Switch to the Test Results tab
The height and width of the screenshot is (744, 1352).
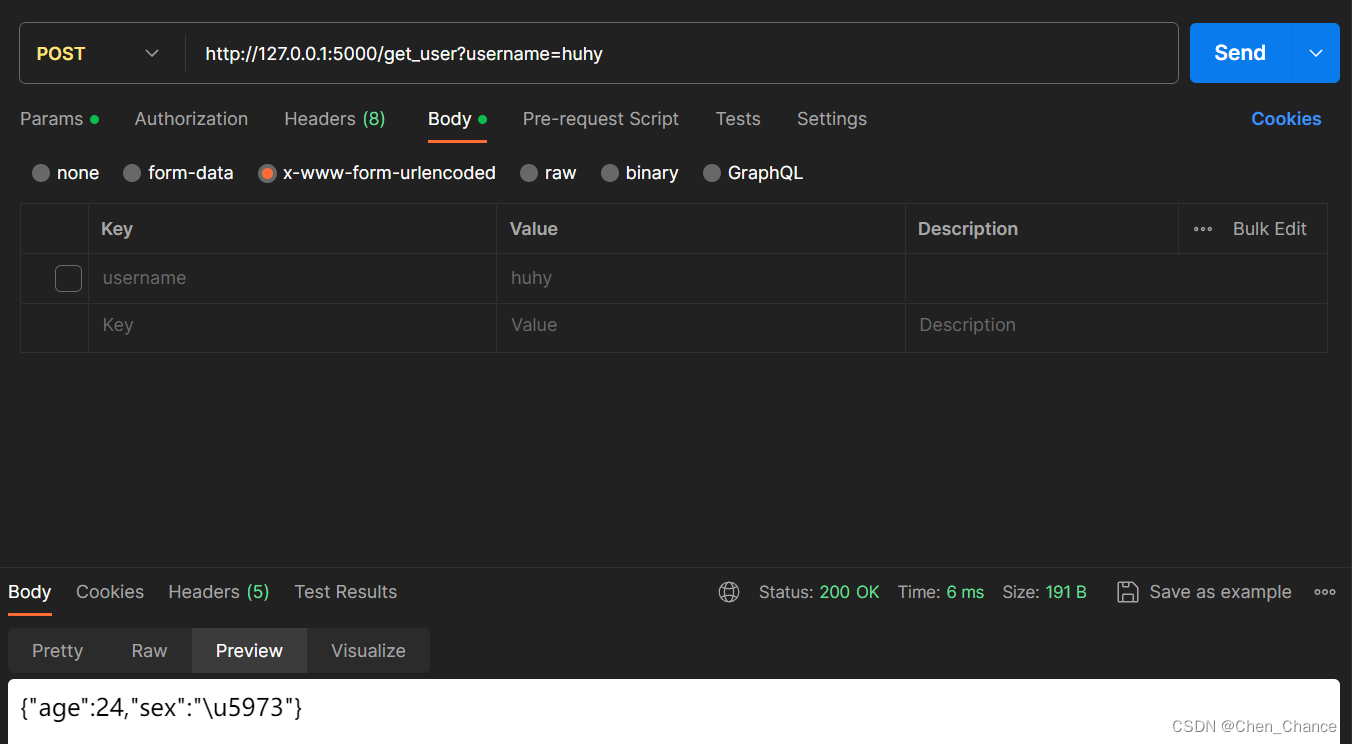pyautogui.click(x=346, y=592)
